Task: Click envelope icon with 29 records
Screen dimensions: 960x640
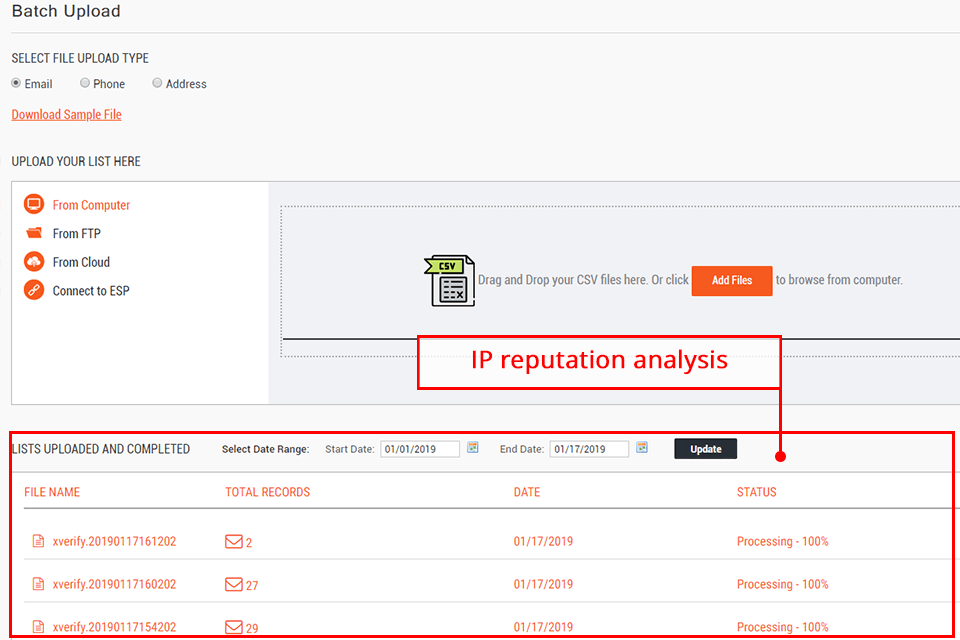Action: coord(233,627)
